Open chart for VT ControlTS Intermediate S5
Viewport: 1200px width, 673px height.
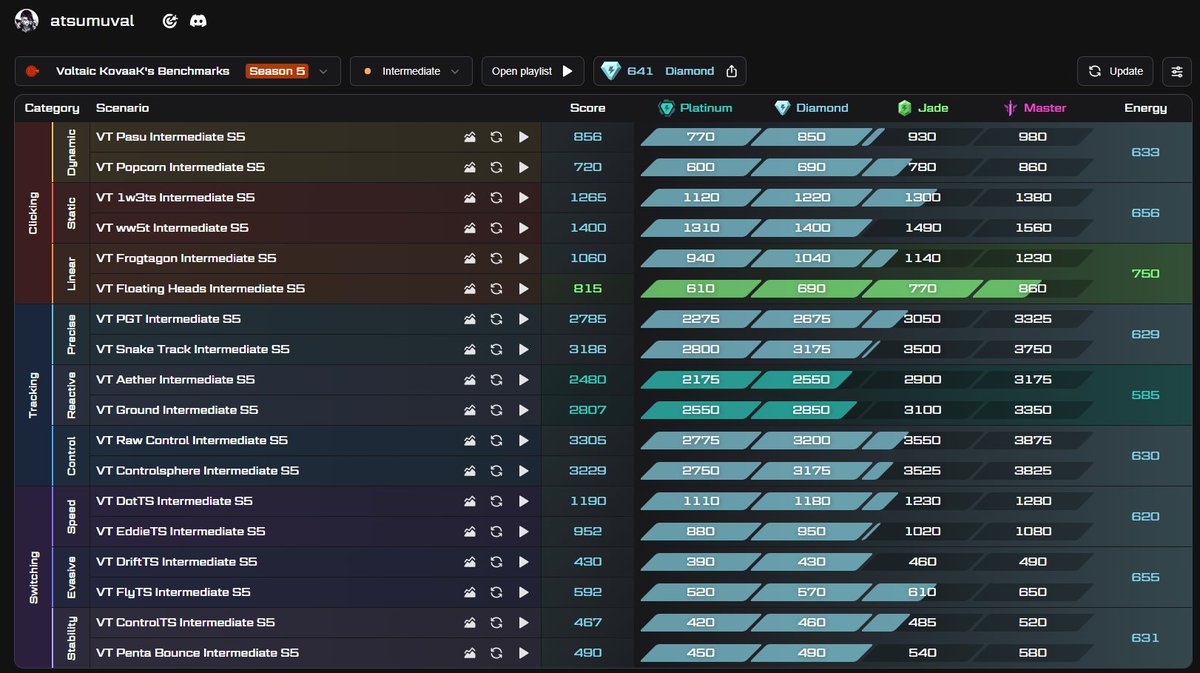[x=470, y=622]
